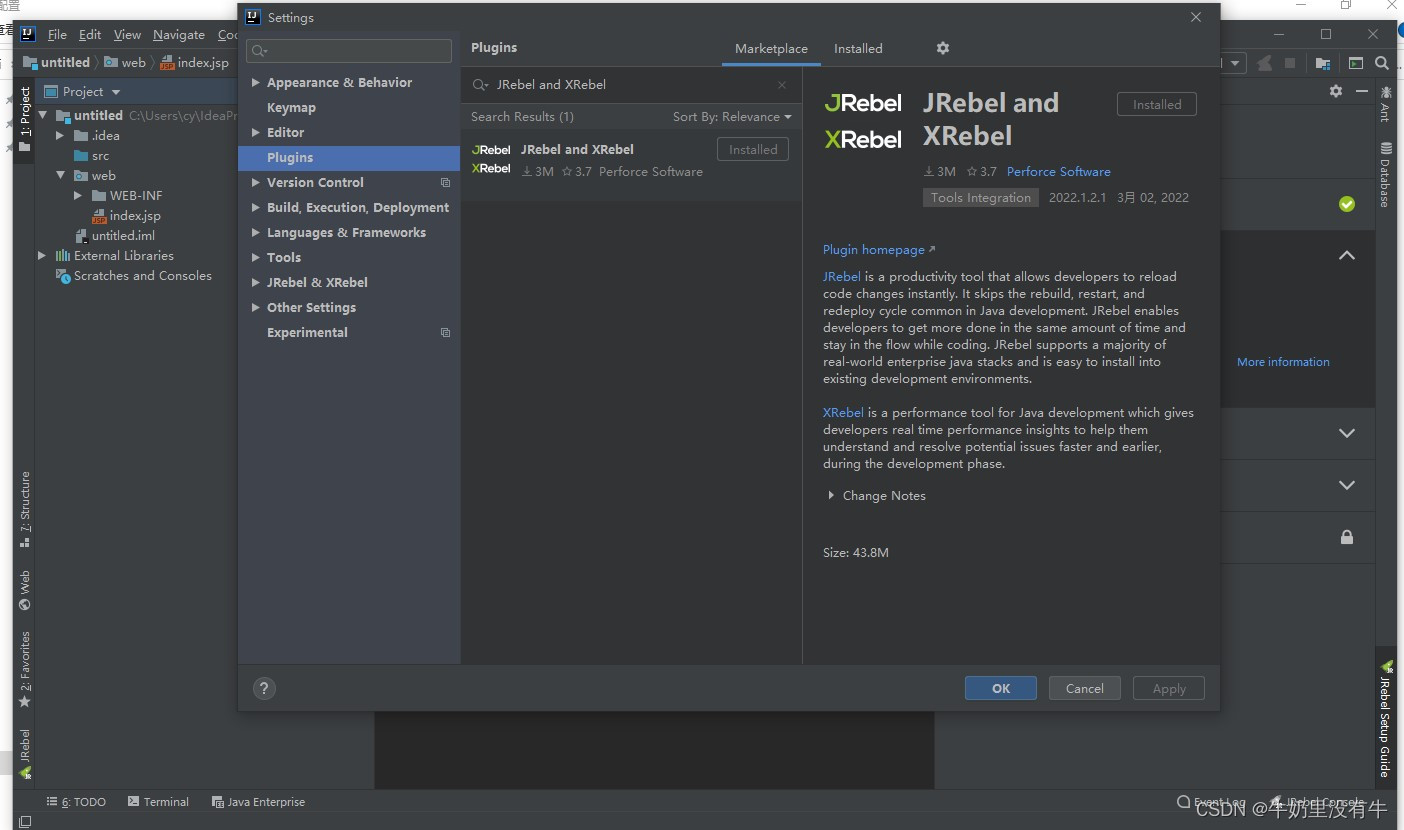Open the Structure tool window
The width and height of the screenshot is (1404, 830).
pyautogui.click(x=25, y=510)
